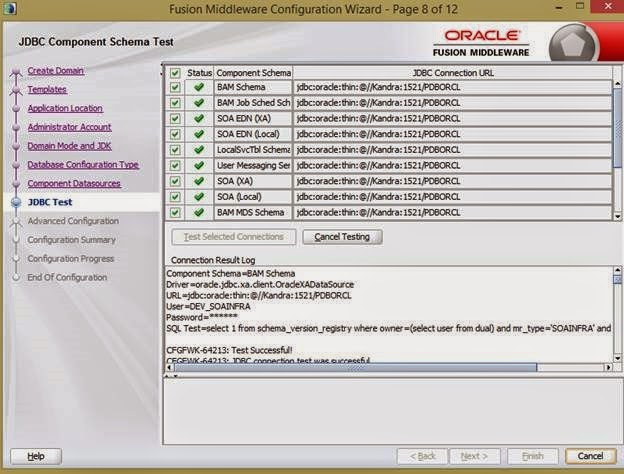Click the Next button
Screen dimensions: 624x474
pos(474,456)
